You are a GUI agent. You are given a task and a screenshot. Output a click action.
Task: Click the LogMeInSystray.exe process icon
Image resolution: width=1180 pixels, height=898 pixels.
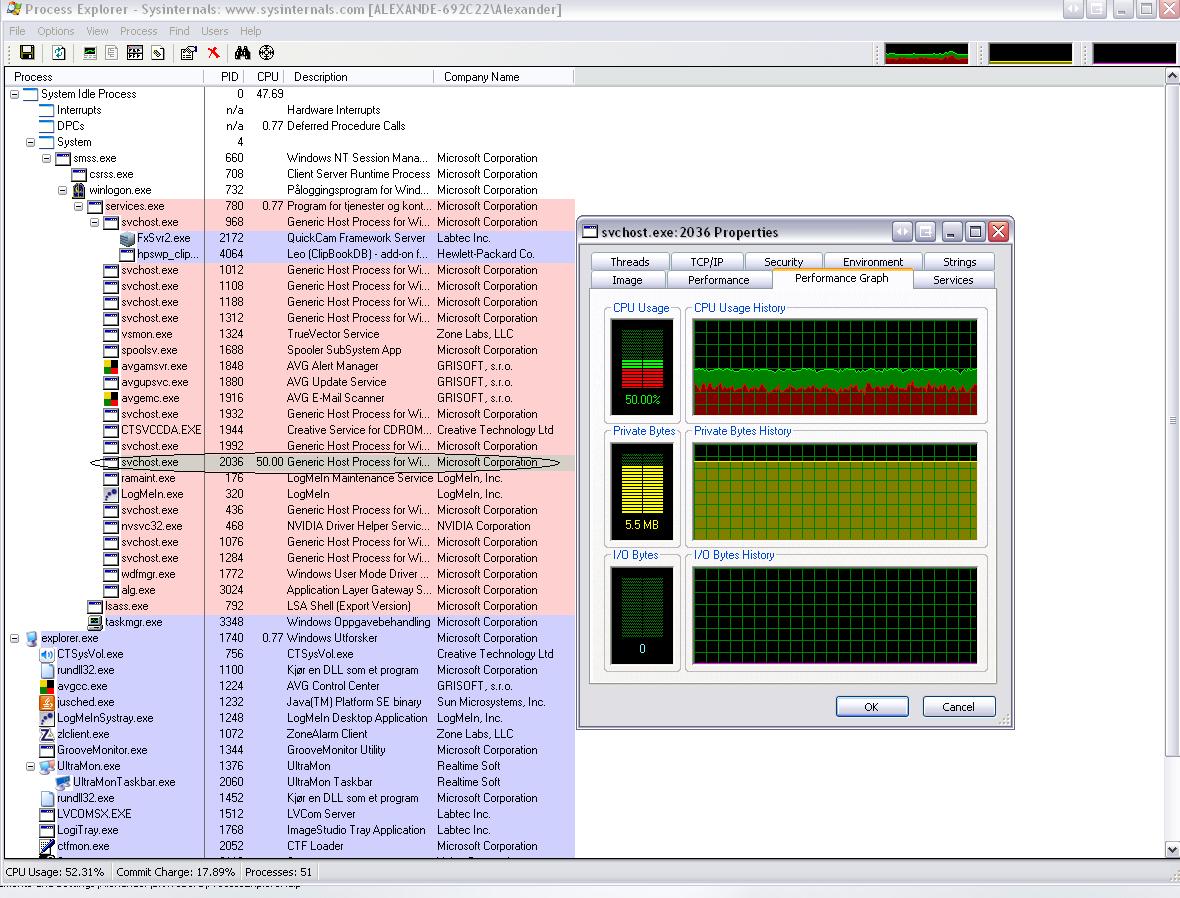click(x=47, y=718)
